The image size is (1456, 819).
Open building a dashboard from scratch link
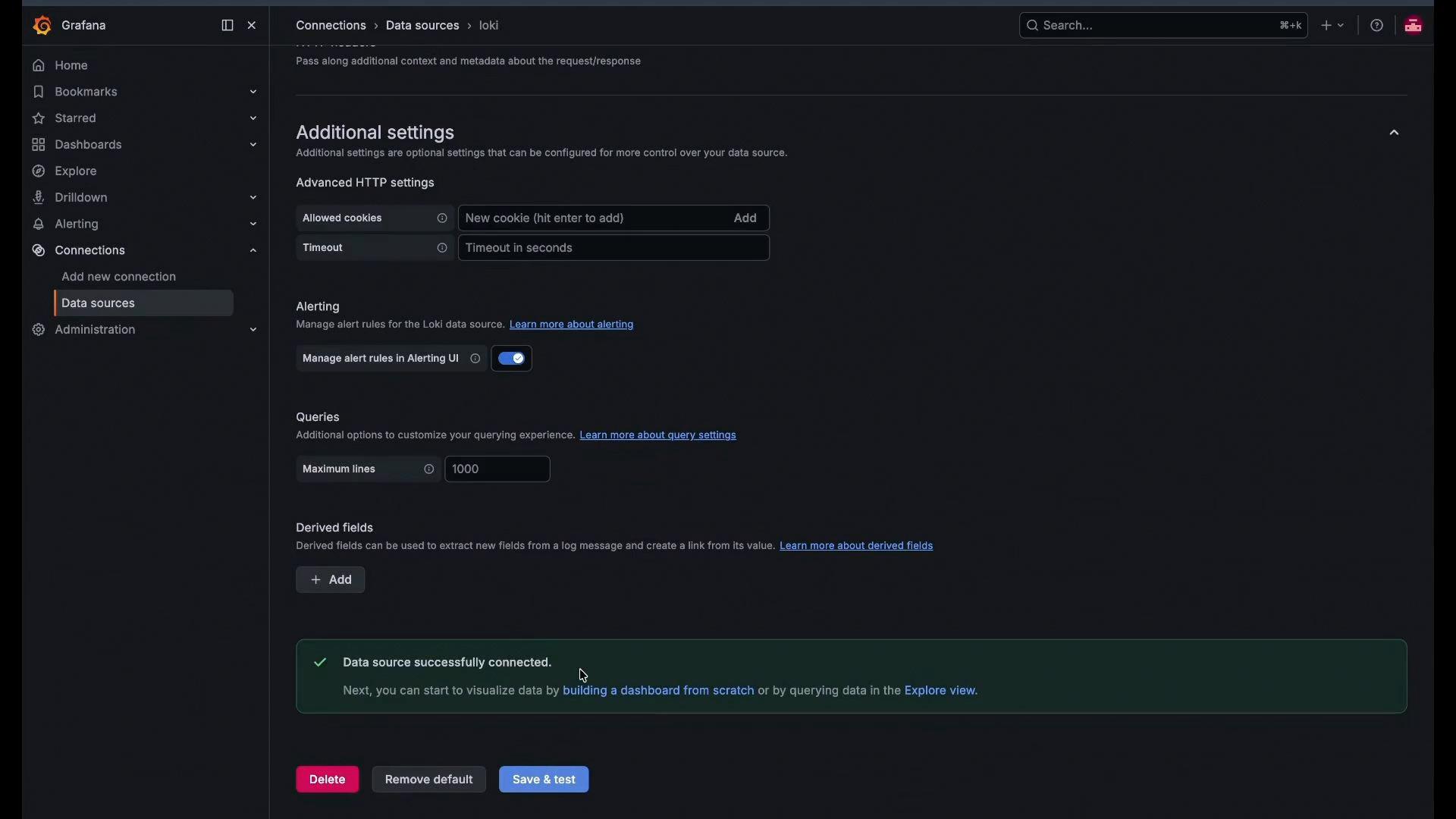(x=658, y=692)
